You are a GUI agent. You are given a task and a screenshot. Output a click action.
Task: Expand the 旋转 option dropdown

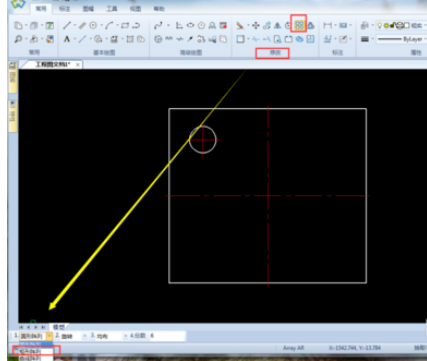point(84,336)
